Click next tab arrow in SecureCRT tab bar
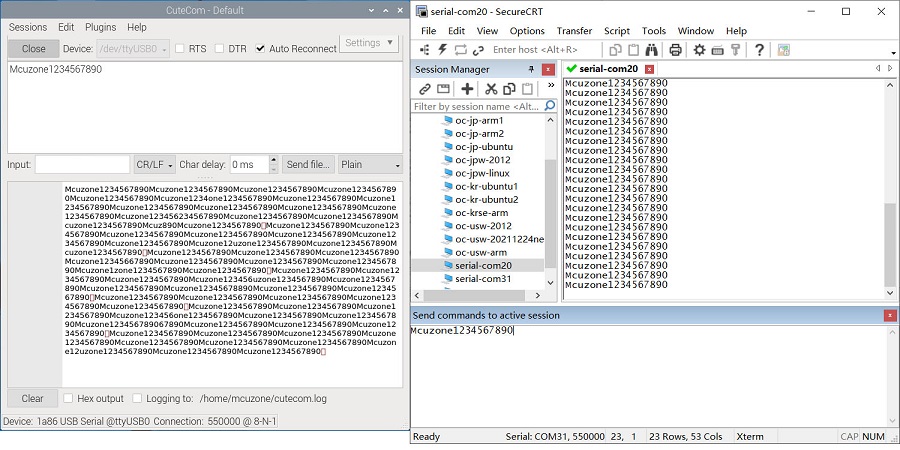 coord(890,68)
